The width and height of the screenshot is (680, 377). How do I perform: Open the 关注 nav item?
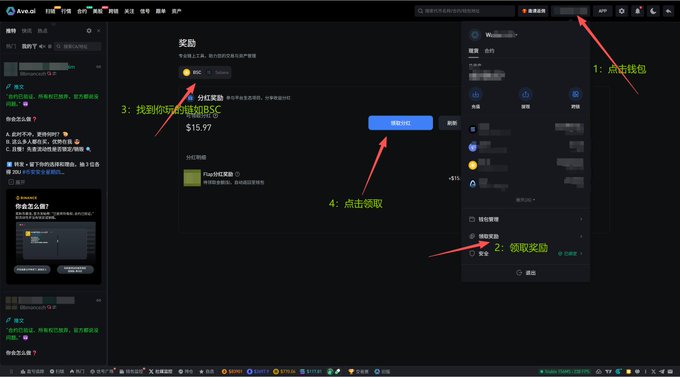129,11
